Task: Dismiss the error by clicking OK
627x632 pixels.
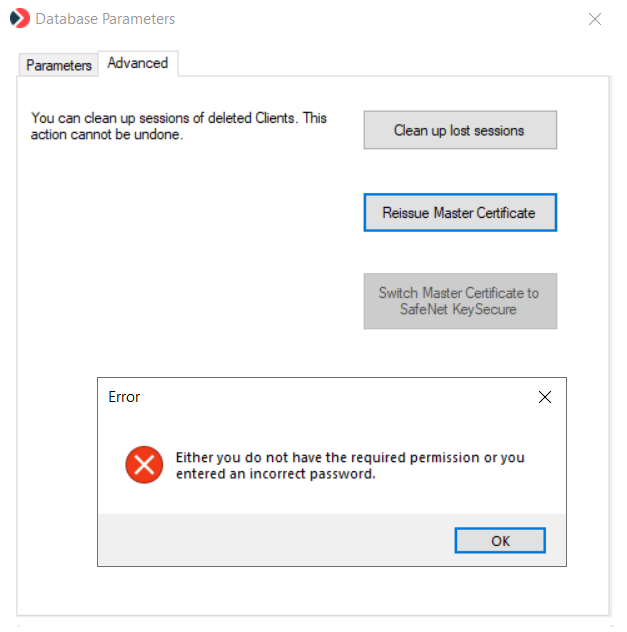Action: point(500,541)
